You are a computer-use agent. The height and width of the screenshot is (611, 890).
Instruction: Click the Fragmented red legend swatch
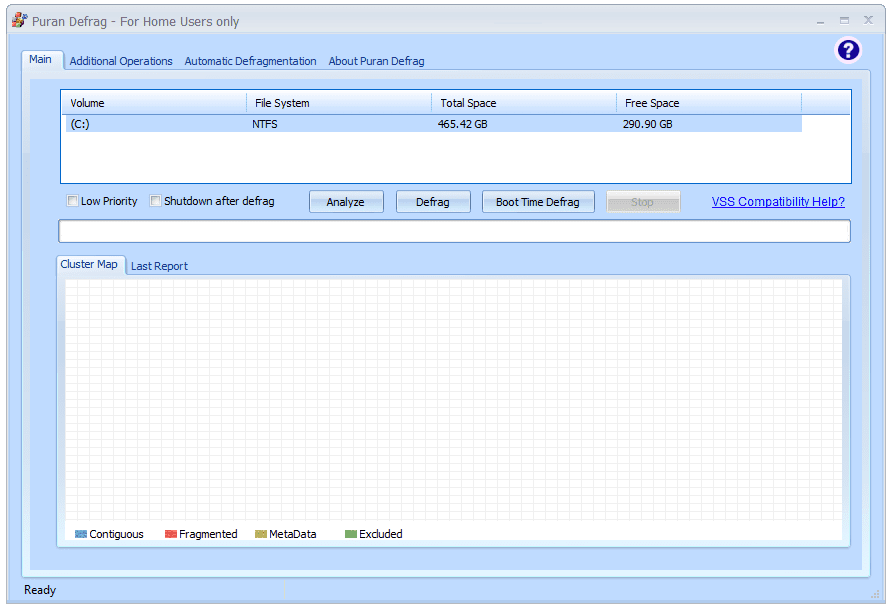pyautogui.click(x=171, y=534)
